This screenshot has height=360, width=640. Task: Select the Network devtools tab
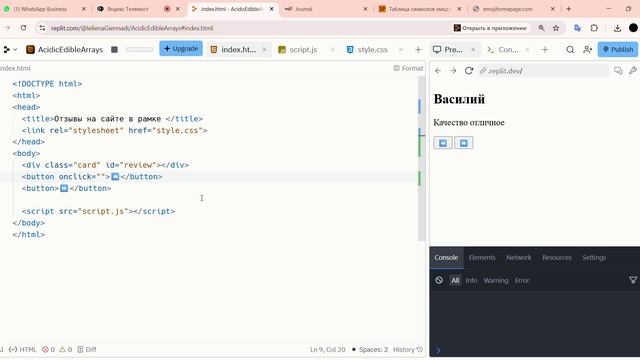[519, 258]
